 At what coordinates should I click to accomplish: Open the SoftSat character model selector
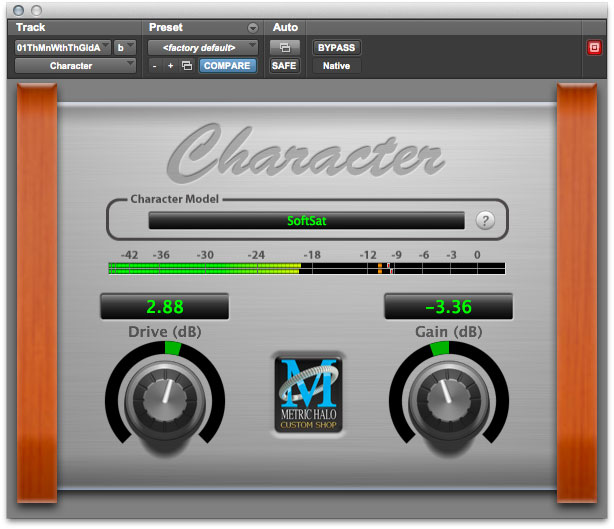coord(306,221)
